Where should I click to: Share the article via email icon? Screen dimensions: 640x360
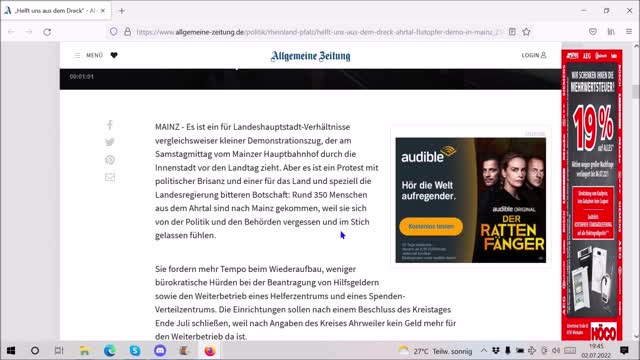pos(110,177)
